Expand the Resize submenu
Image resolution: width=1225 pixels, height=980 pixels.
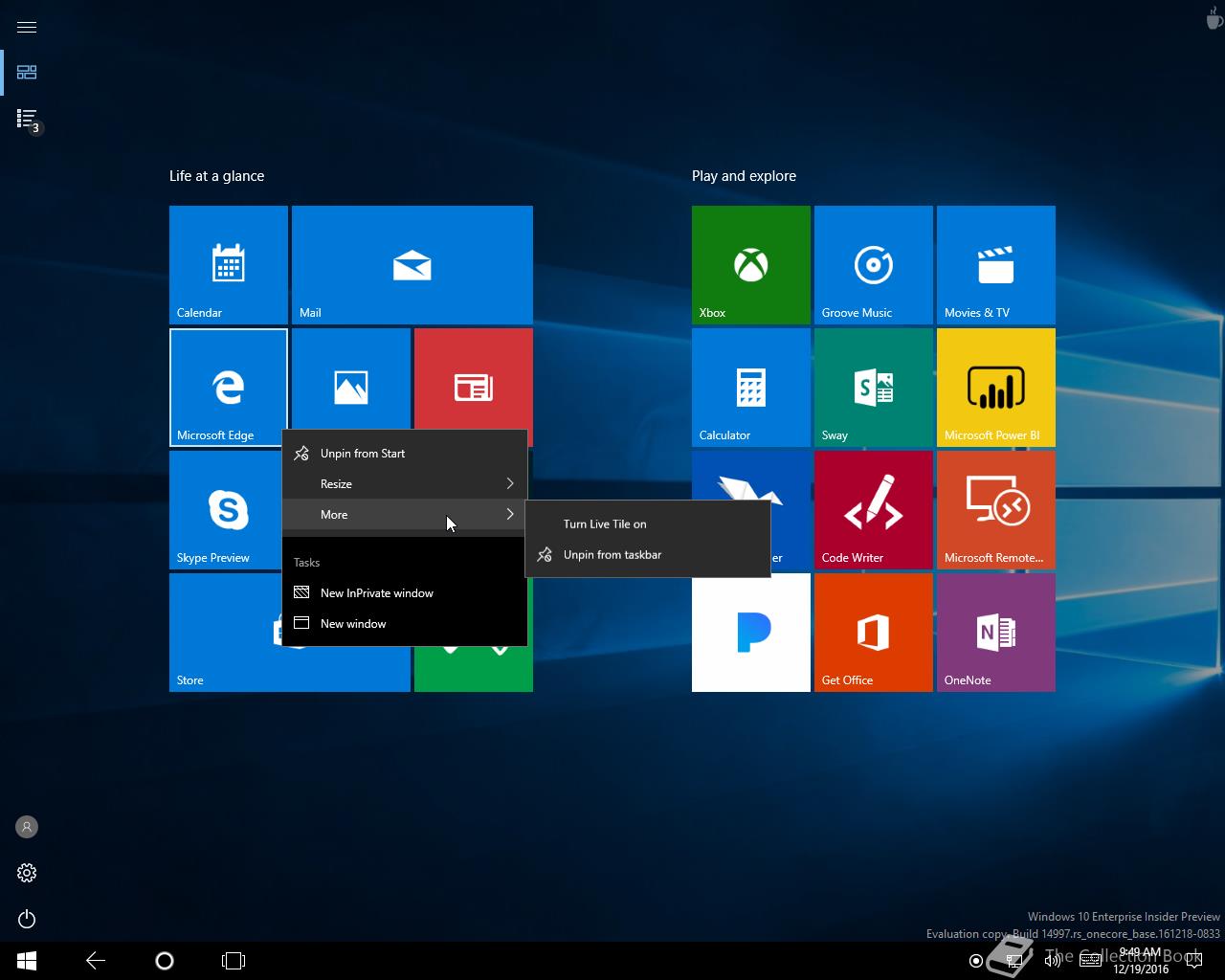pyautogui.click(x=405, y=484)
